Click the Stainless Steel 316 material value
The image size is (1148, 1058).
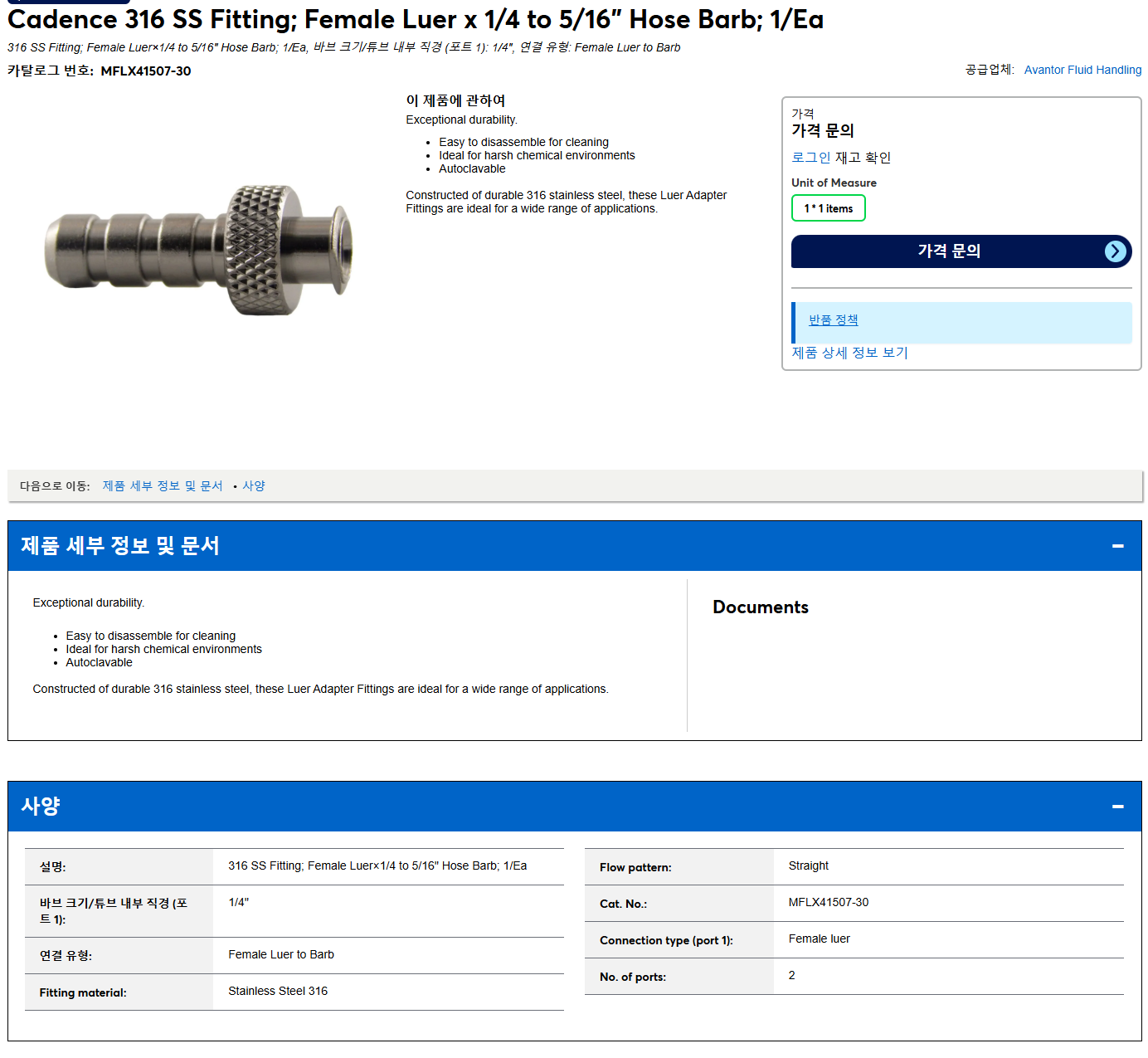point(278,992)
